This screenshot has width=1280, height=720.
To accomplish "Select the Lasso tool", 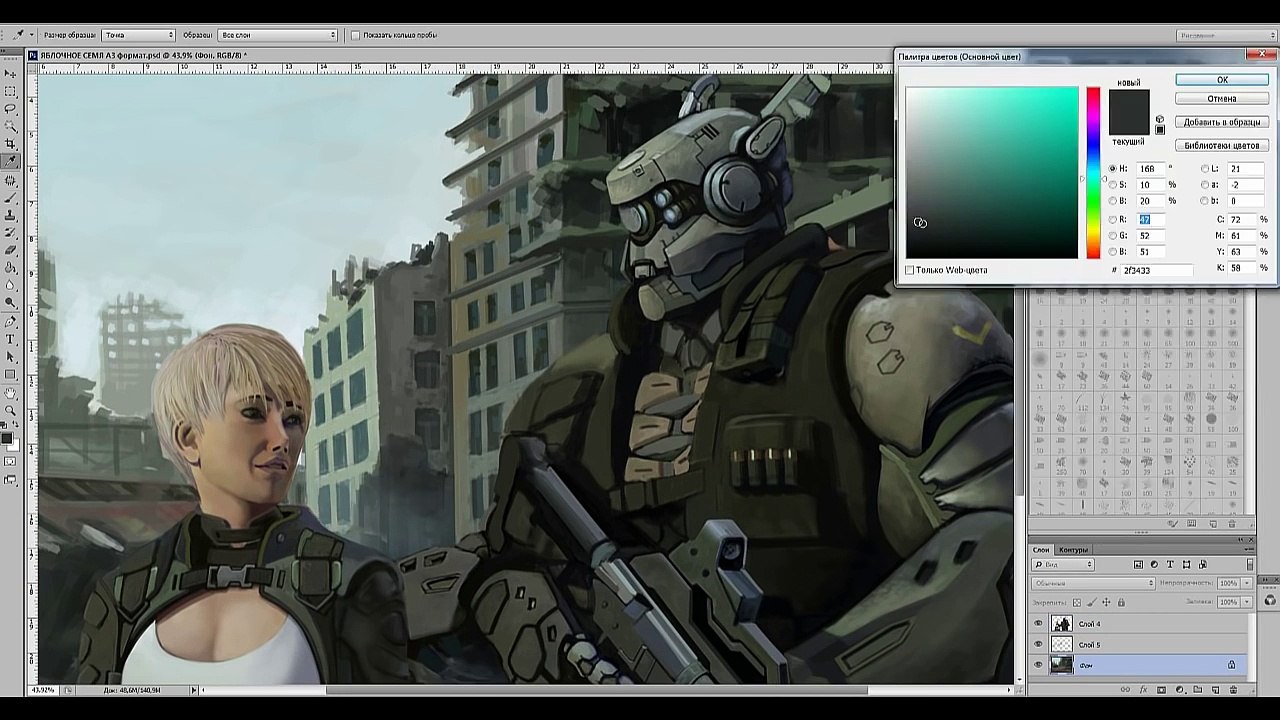I will click(11, 108).
